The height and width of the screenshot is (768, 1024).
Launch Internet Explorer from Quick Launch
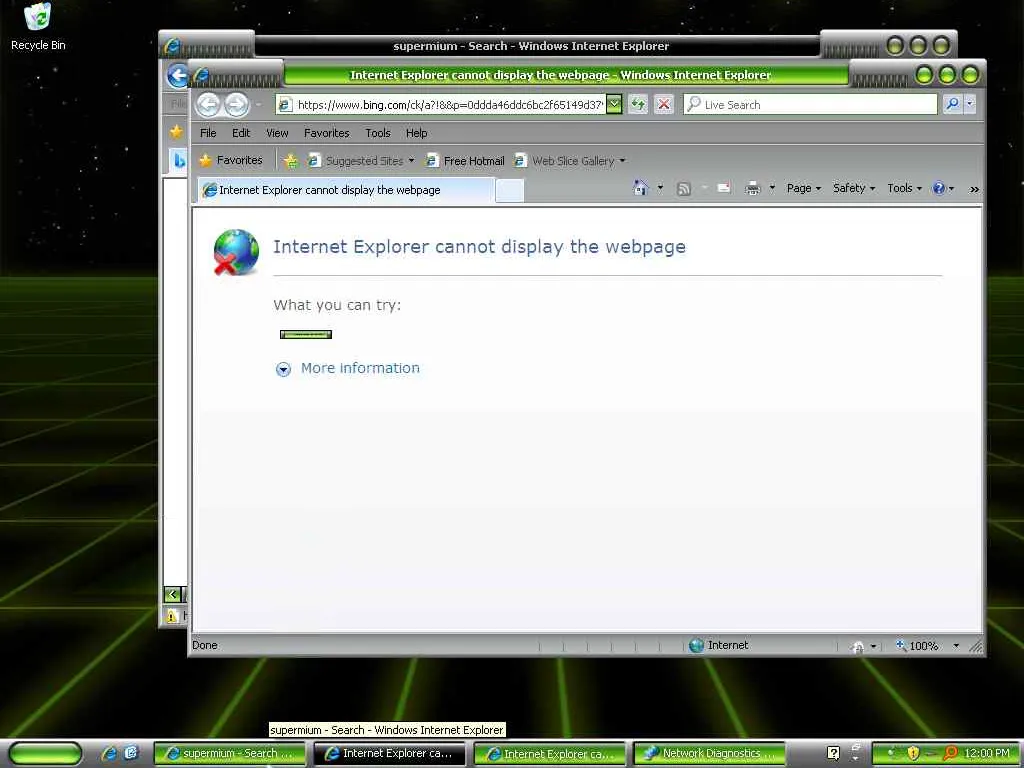pos(108,753)
